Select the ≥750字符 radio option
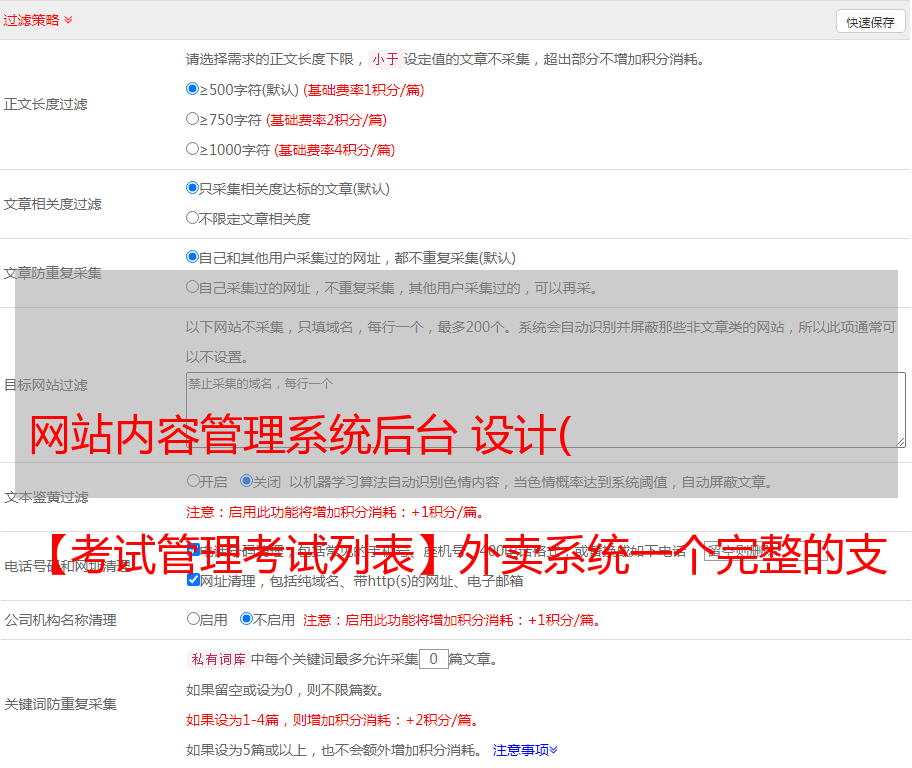912x768 pixels. [x=192, y=119]
